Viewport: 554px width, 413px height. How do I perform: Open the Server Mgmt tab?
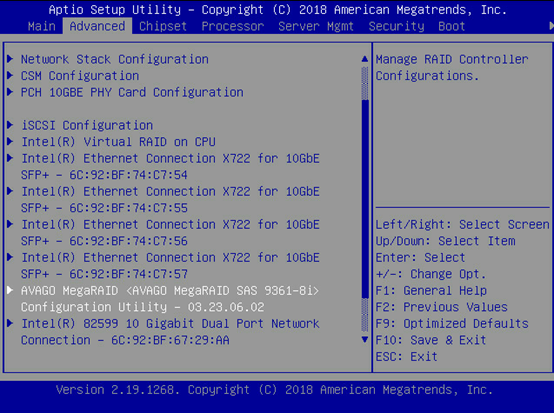(x=316, y=26)
